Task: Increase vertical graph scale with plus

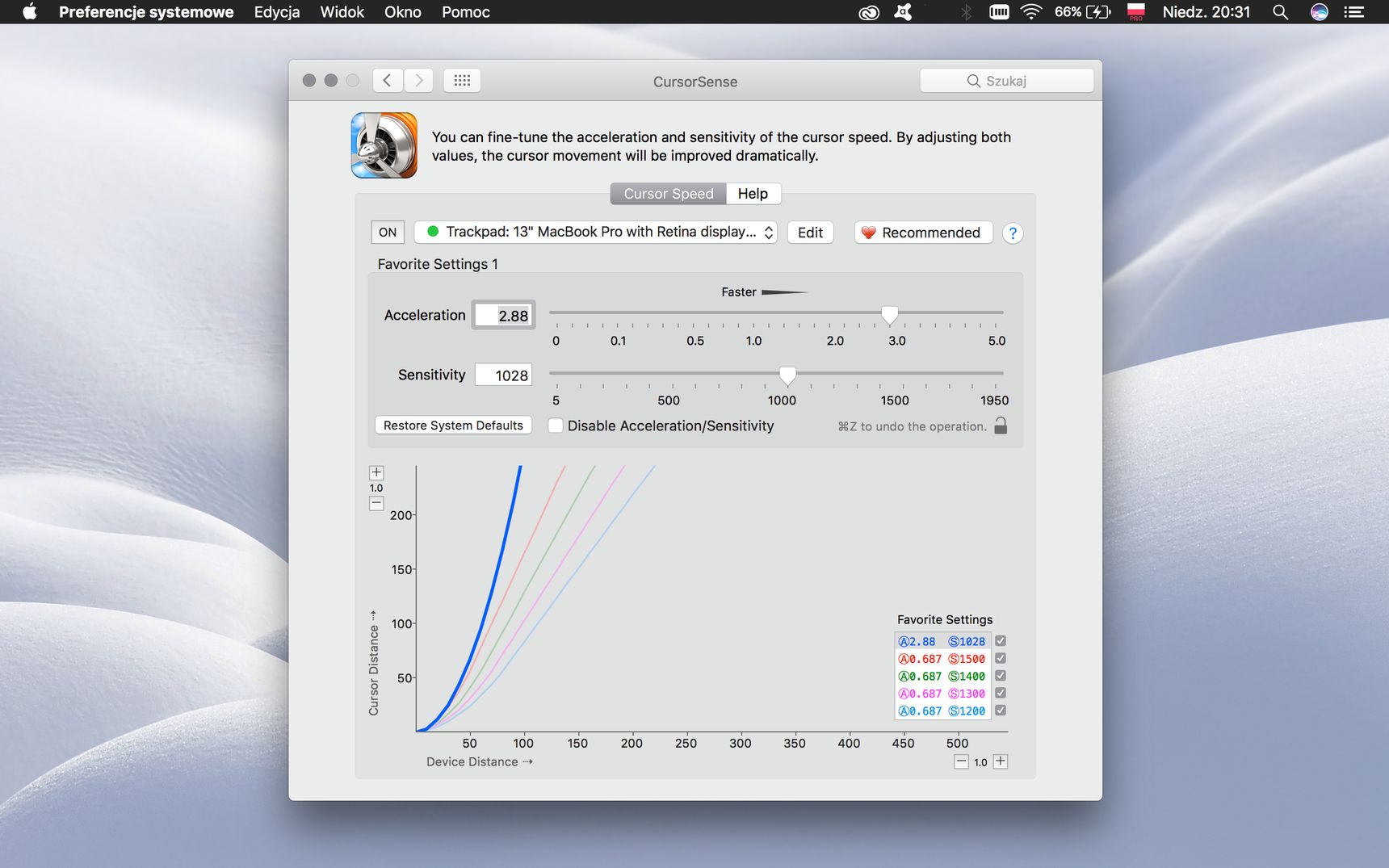Action: (376, 472)
